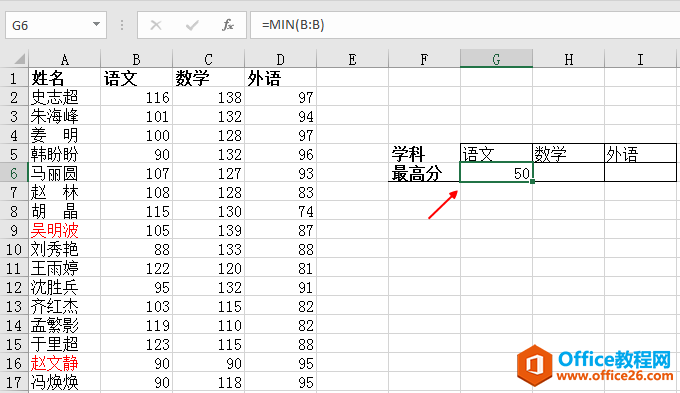Select column B header
The width and height of the screenshot is (680, 393).
(x=136, y=59)
